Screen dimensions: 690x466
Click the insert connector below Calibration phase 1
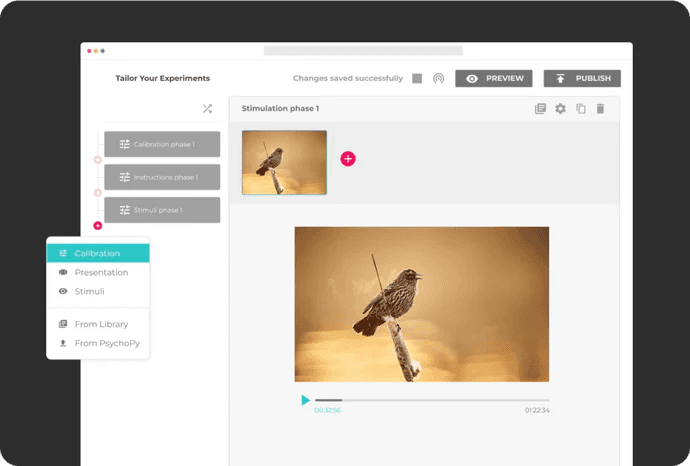click(x=98, y=160)
